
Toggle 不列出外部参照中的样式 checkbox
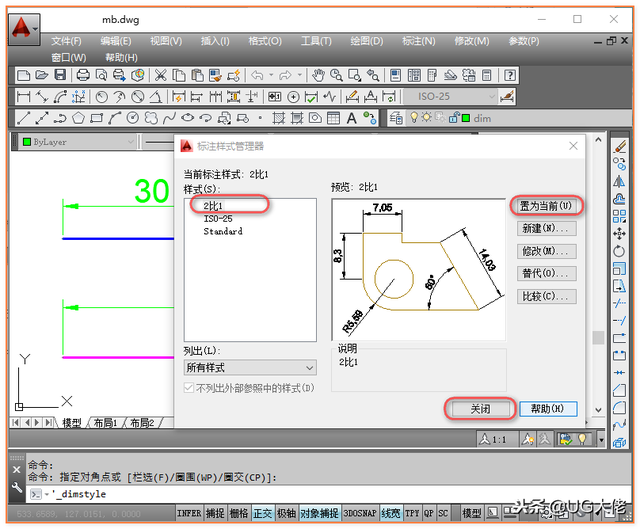click(x=189, y=388)
